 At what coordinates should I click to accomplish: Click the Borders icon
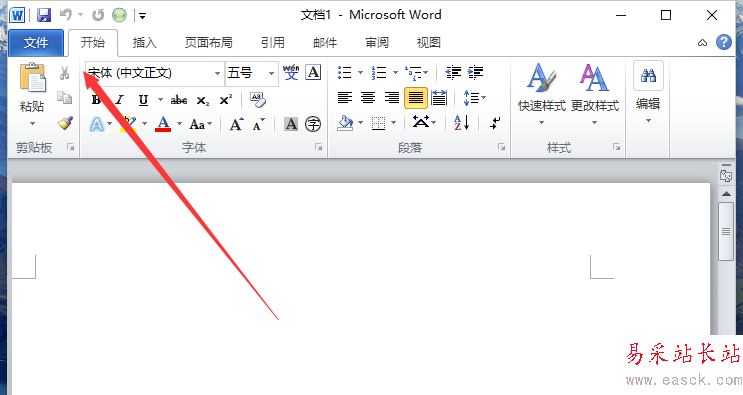click(378, 124)
